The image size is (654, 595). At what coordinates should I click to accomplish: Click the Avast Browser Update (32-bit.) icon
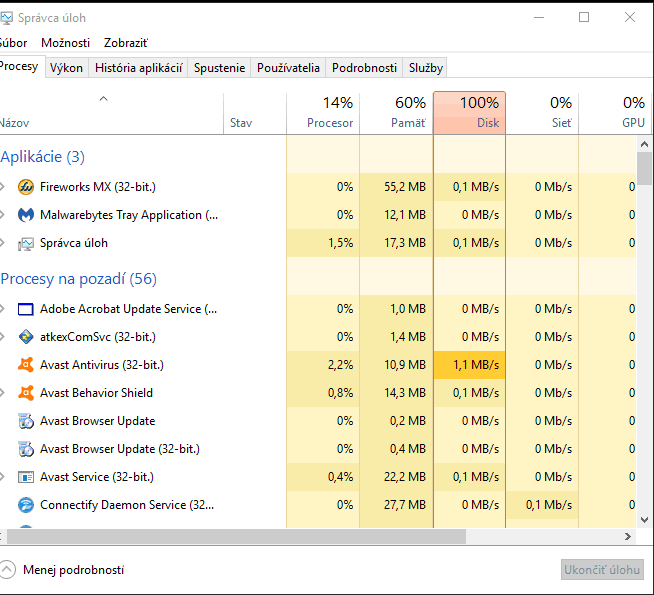coord(26,449)
